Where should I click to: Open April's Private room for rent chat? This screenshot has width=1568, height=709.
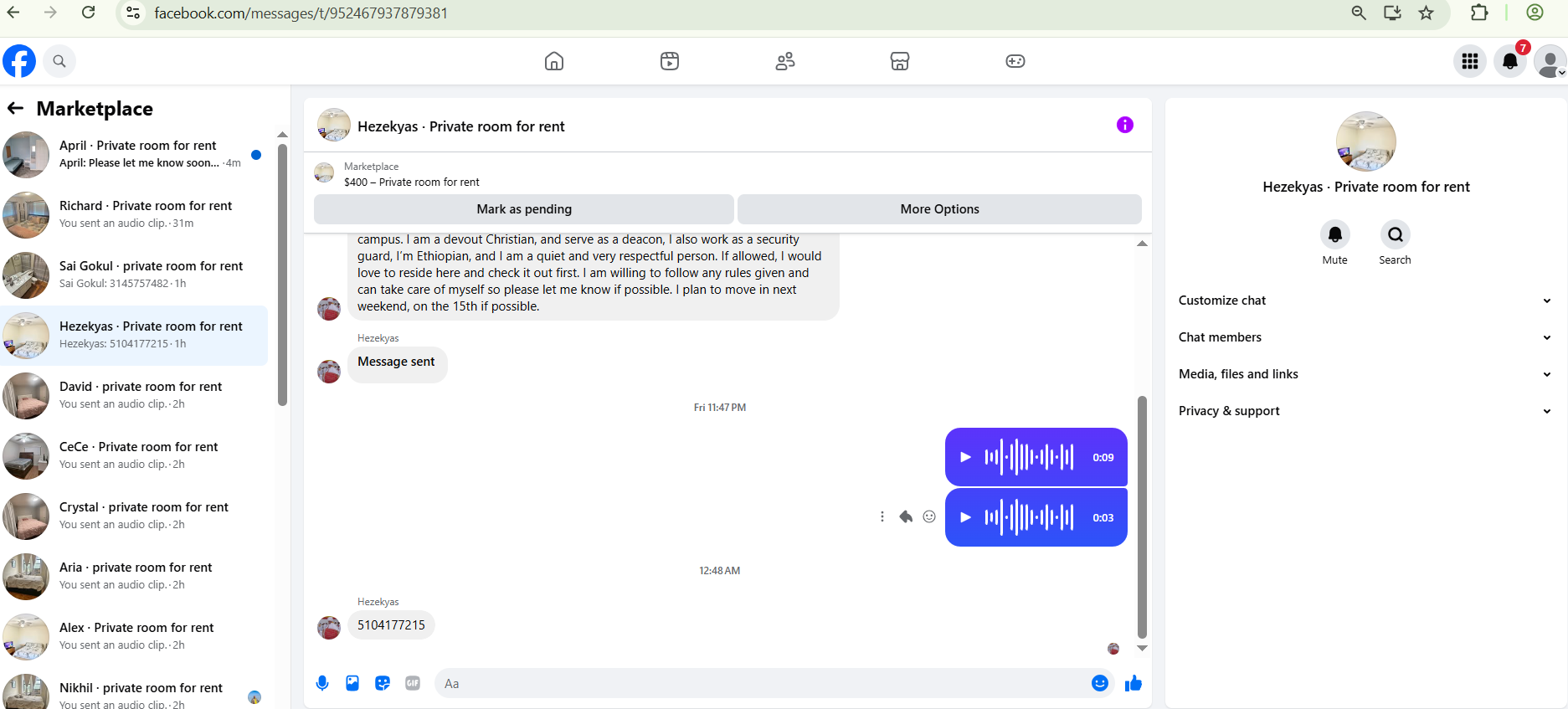[134, 155]
